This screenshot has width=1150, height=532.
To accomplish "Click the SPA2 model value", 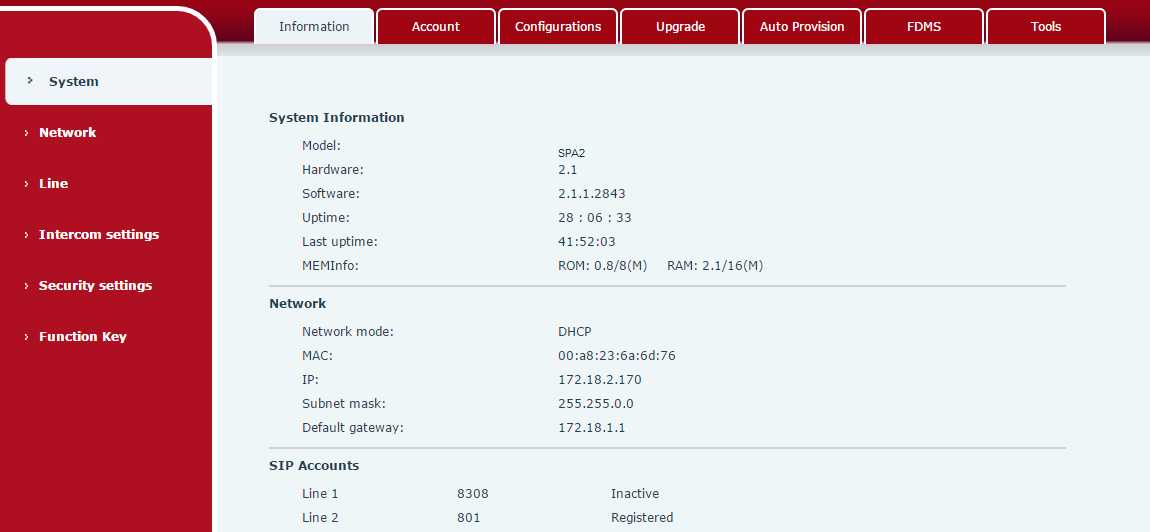I will pos(571,153).
